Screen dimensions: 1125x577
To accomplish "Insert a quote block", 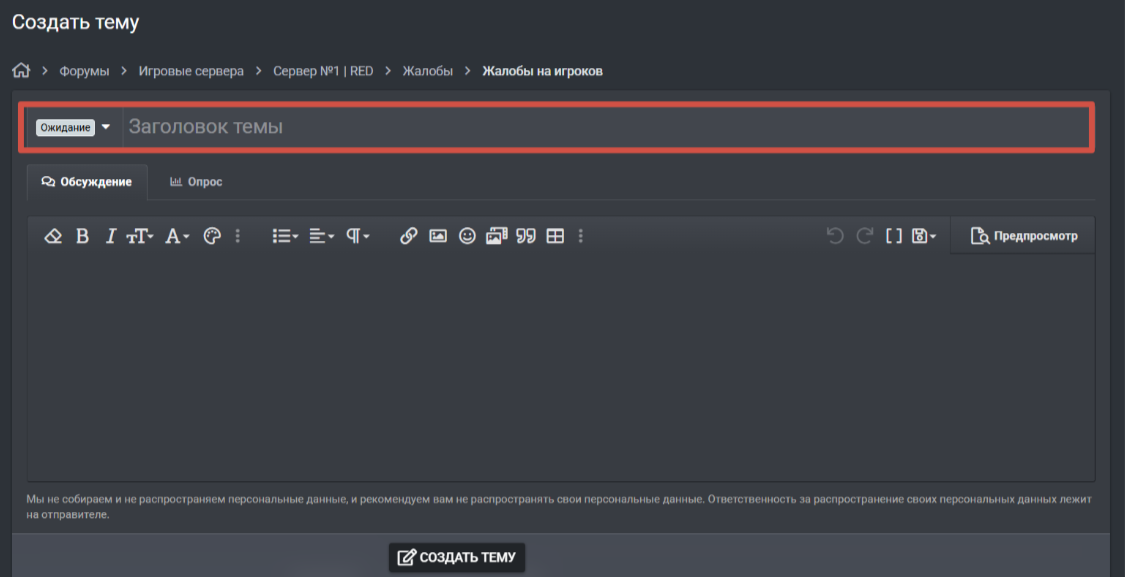I will pyautogui.click(x=526, y=236).
